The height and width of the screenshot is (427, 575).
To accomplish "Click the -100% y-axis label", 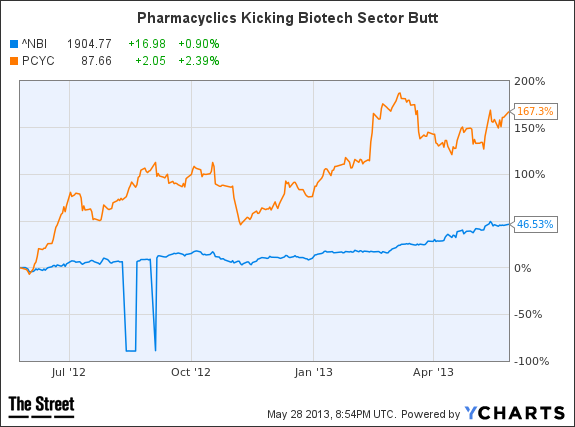I will (532, 361).
